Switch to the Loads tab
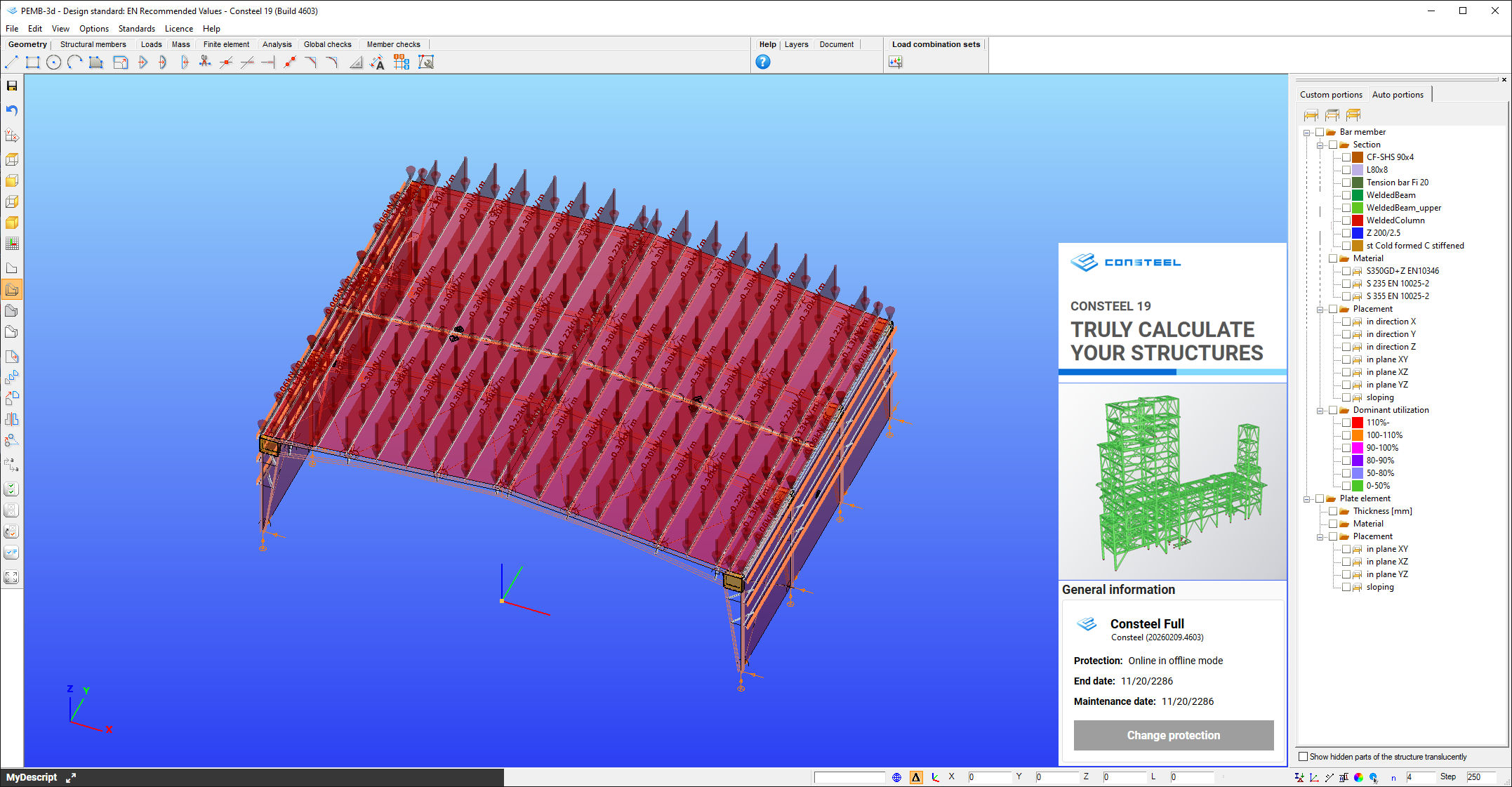The image size is (1512, 787). 152,44
